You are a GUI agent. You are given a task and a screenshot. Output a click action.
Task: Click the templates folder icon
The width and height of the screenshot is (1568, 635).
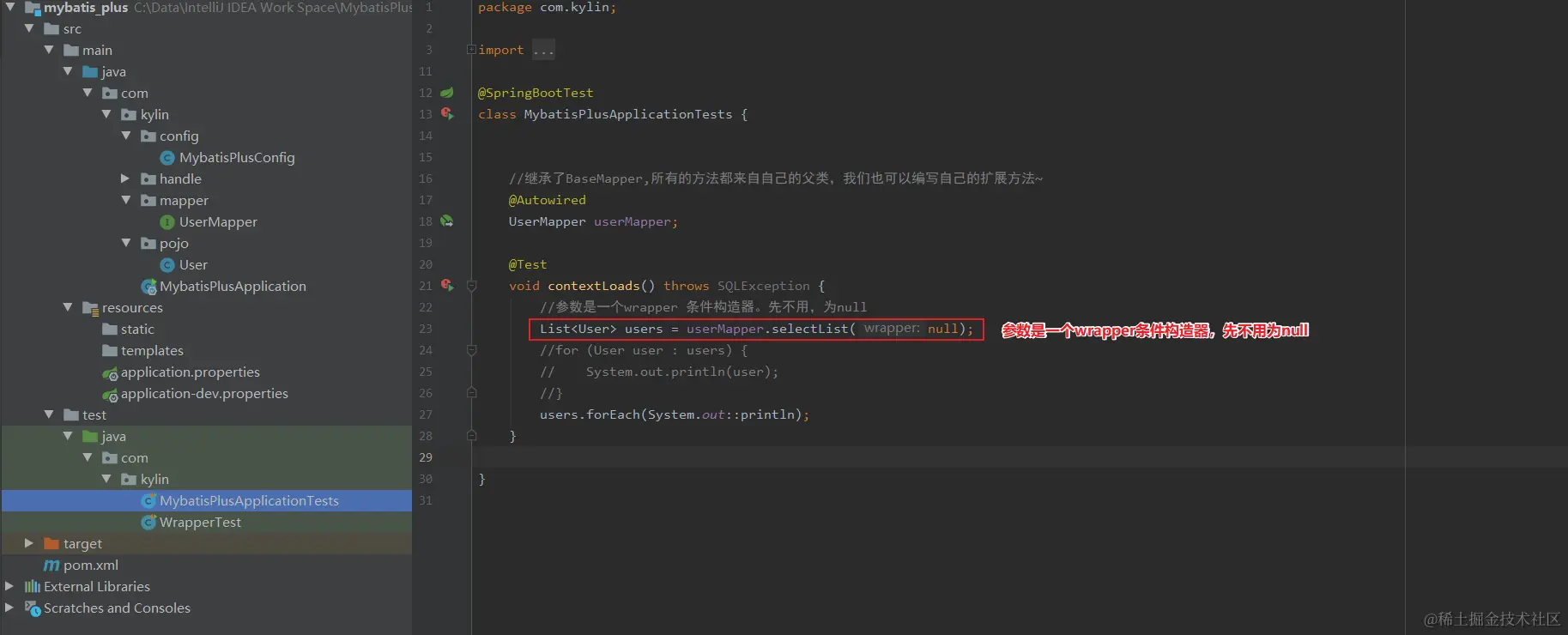[110, 351]
